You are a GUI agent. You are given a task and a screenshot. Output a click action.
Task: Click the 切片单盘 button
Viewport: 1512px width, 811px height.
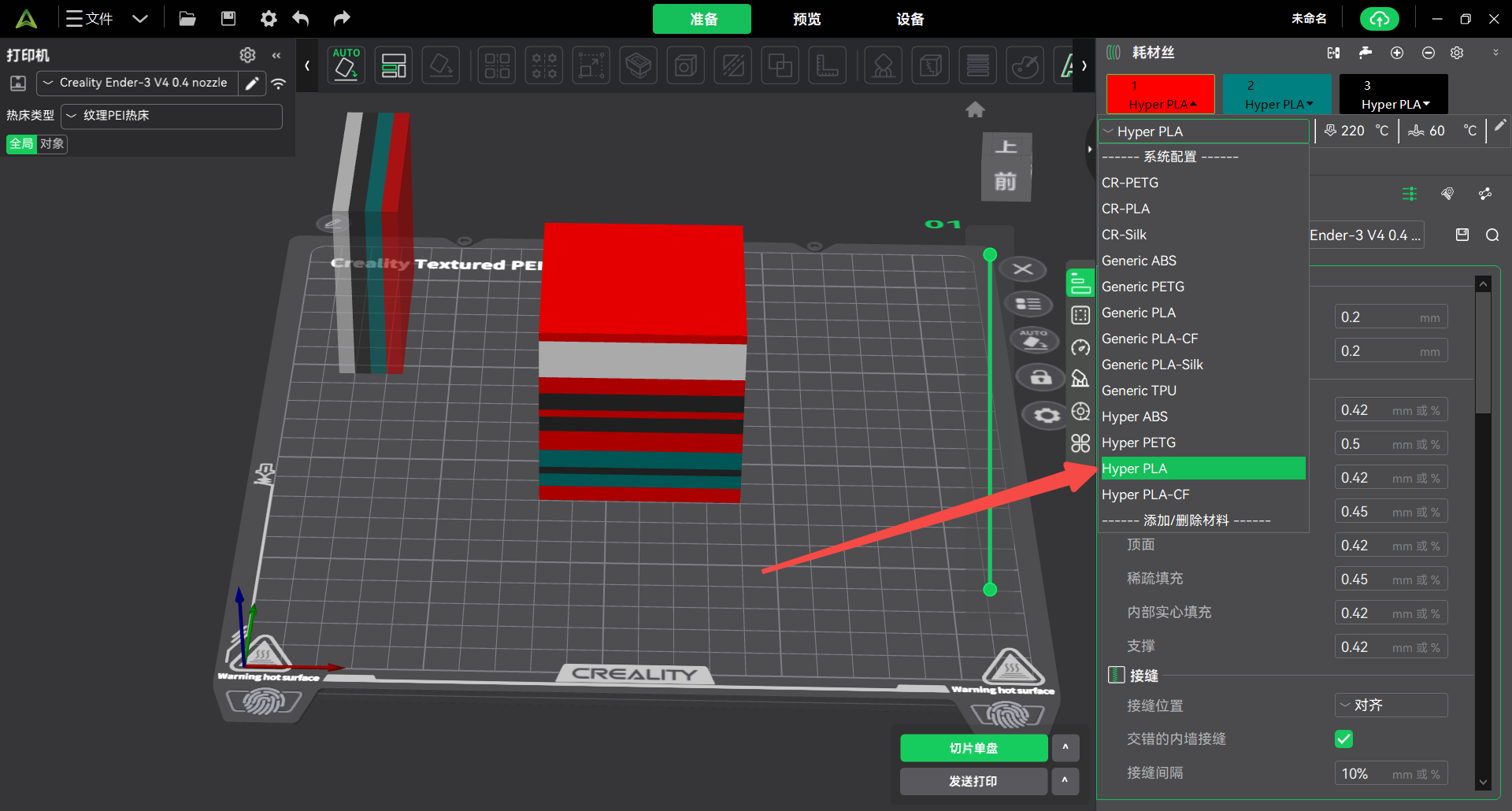pos(973,748)
